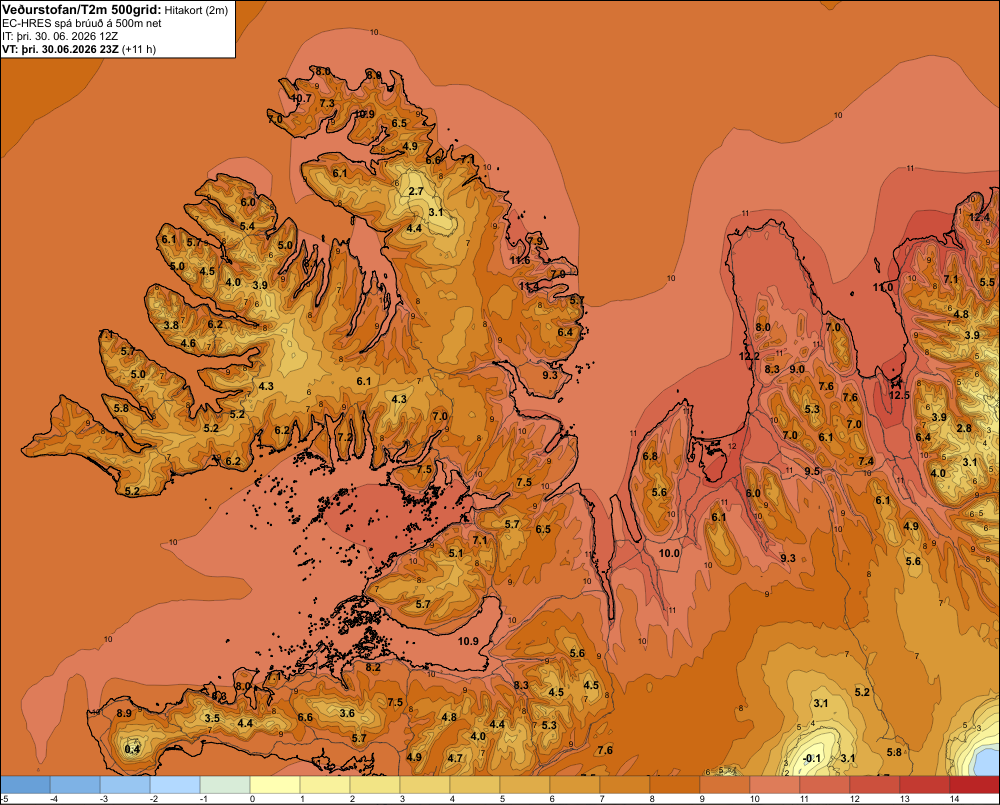
Task: Click the Veðurstofan/T2m 500grid title
Action: (x=81, y=10)
